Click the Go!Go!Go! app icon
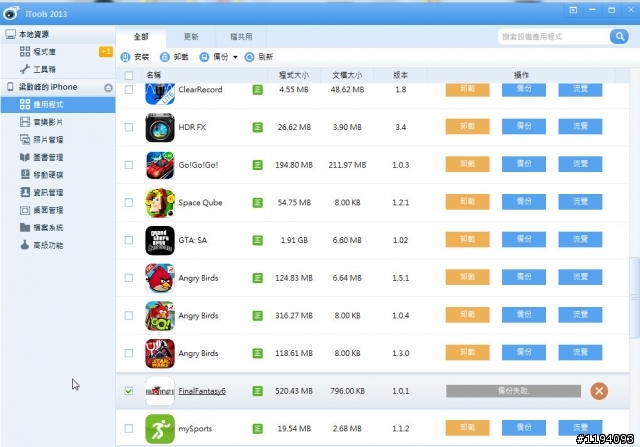Screen dimensions: 640x447 tap(160, 165)
